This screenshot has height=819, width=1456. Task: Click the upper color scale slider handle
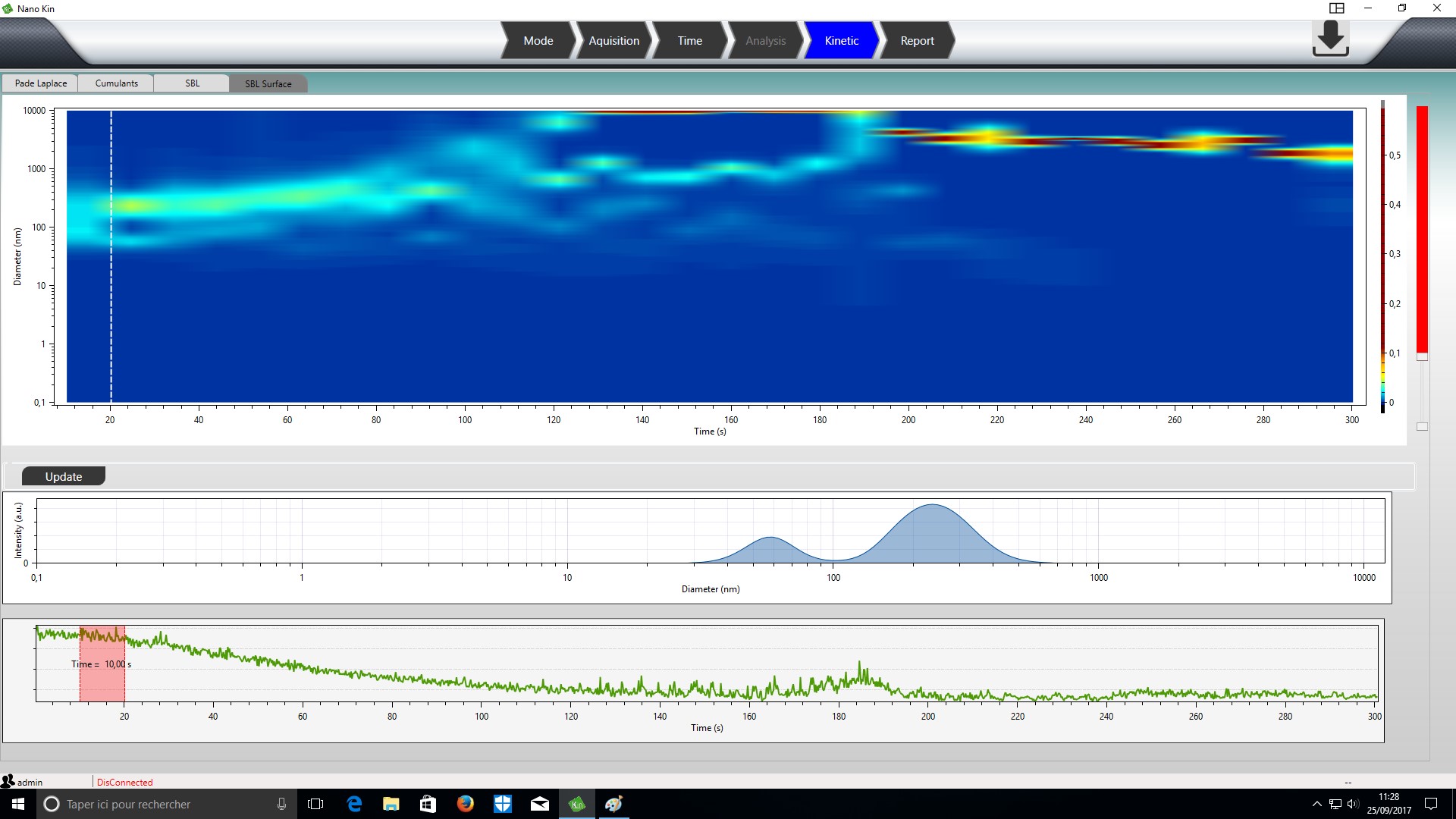click(x=1422, y=356)
